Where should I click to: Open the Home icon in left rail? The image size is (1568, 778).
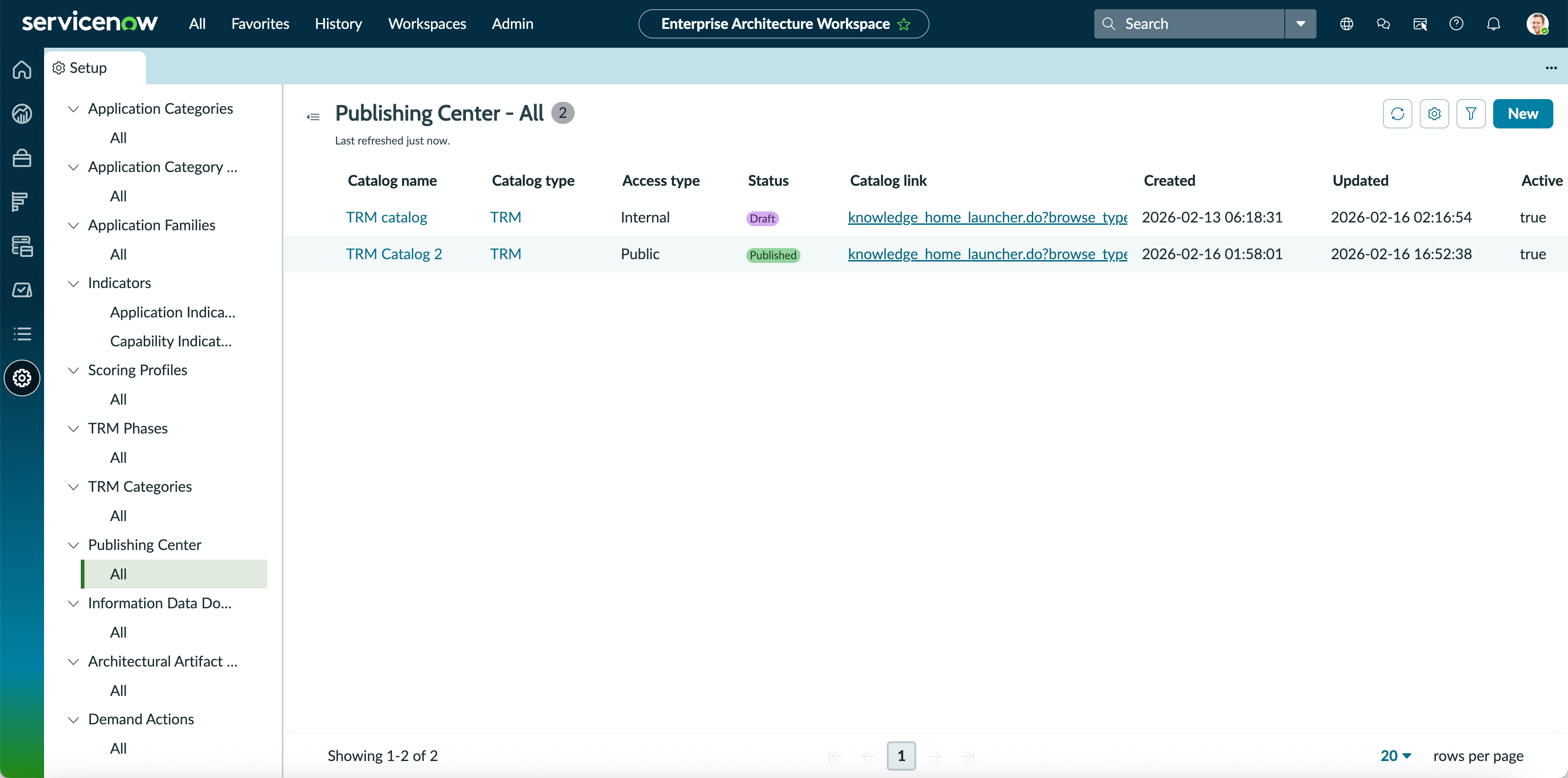(x=22, y=69)
